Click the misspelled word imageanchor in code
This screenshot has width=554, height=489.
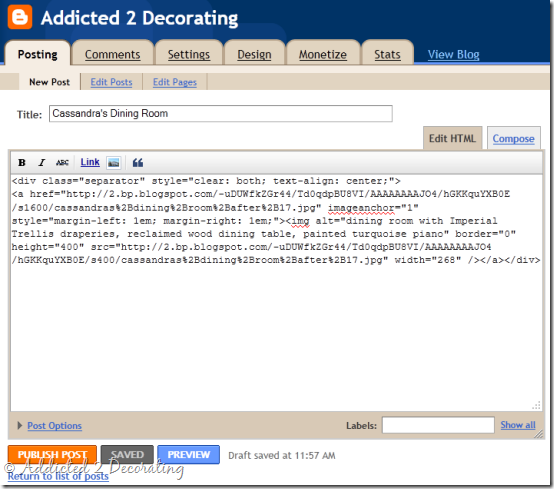pyautogui.click(x=361, y=208)
